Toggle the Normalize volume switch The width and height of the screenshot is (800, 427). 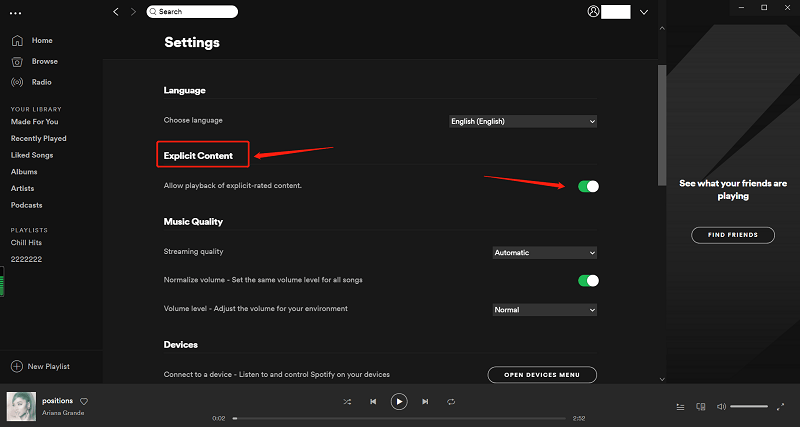pyautogui.click(x=588, y=281)
